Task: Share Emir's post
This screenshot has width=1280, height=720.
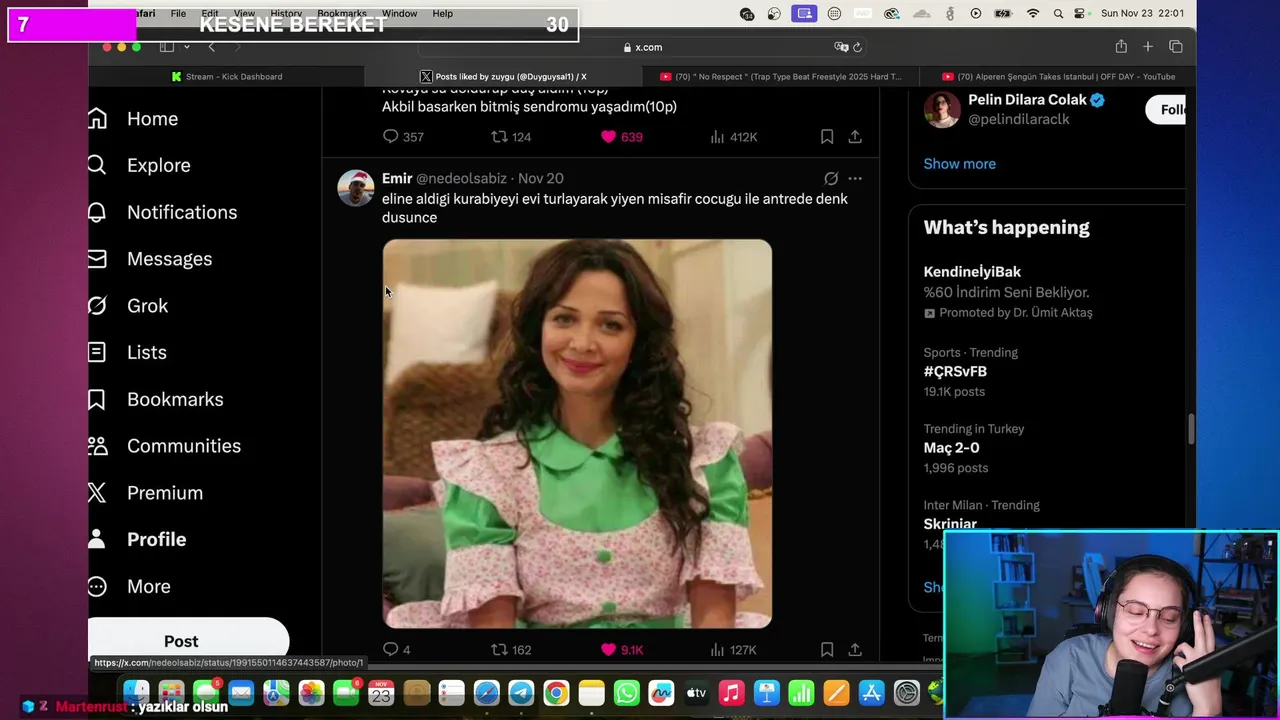Action: pyautogui.click(x=855, y=649)
